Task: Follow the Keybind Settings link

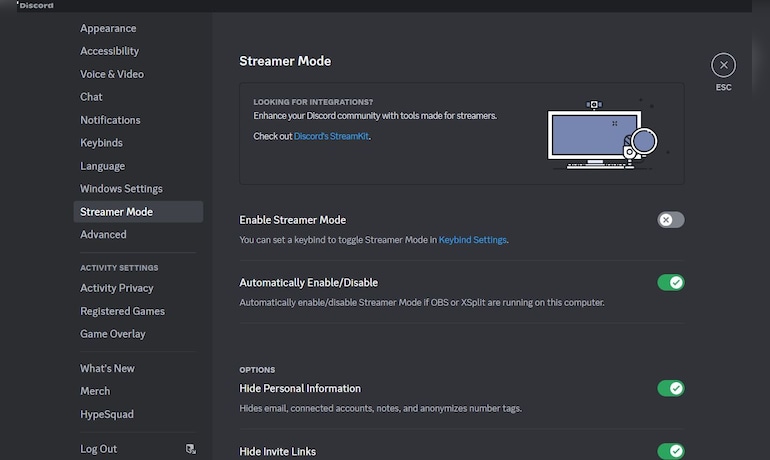Action: (x=472, y=240)
